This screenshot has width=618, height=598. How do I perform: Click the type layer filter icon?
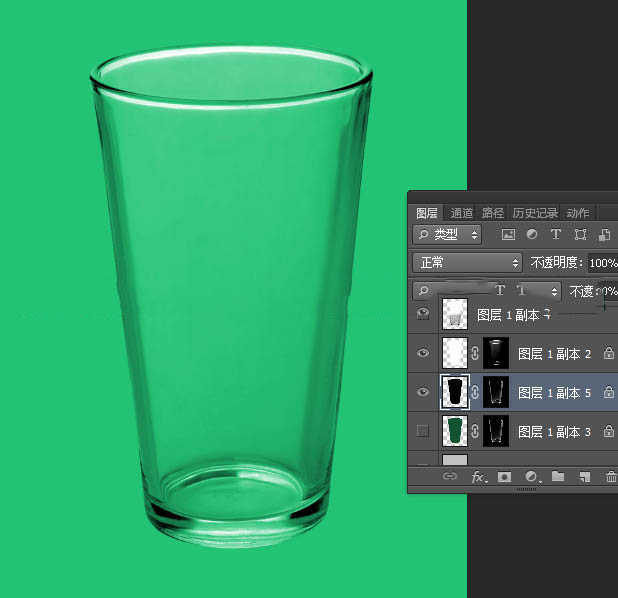pyautogui.click(x=555, y=235)
